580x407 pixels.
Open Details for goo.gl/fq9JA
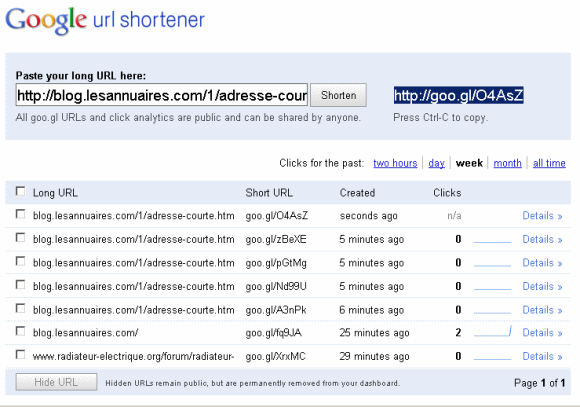[542, 333]
